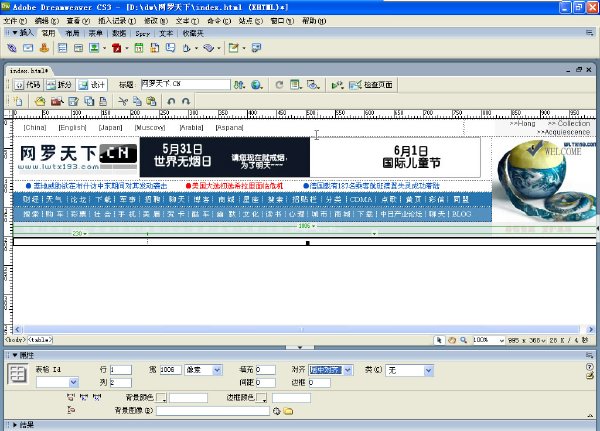The height and width of the screenshot is (431, 600).
Task: Click the Undo arrow icon
Action: (171, 101)
